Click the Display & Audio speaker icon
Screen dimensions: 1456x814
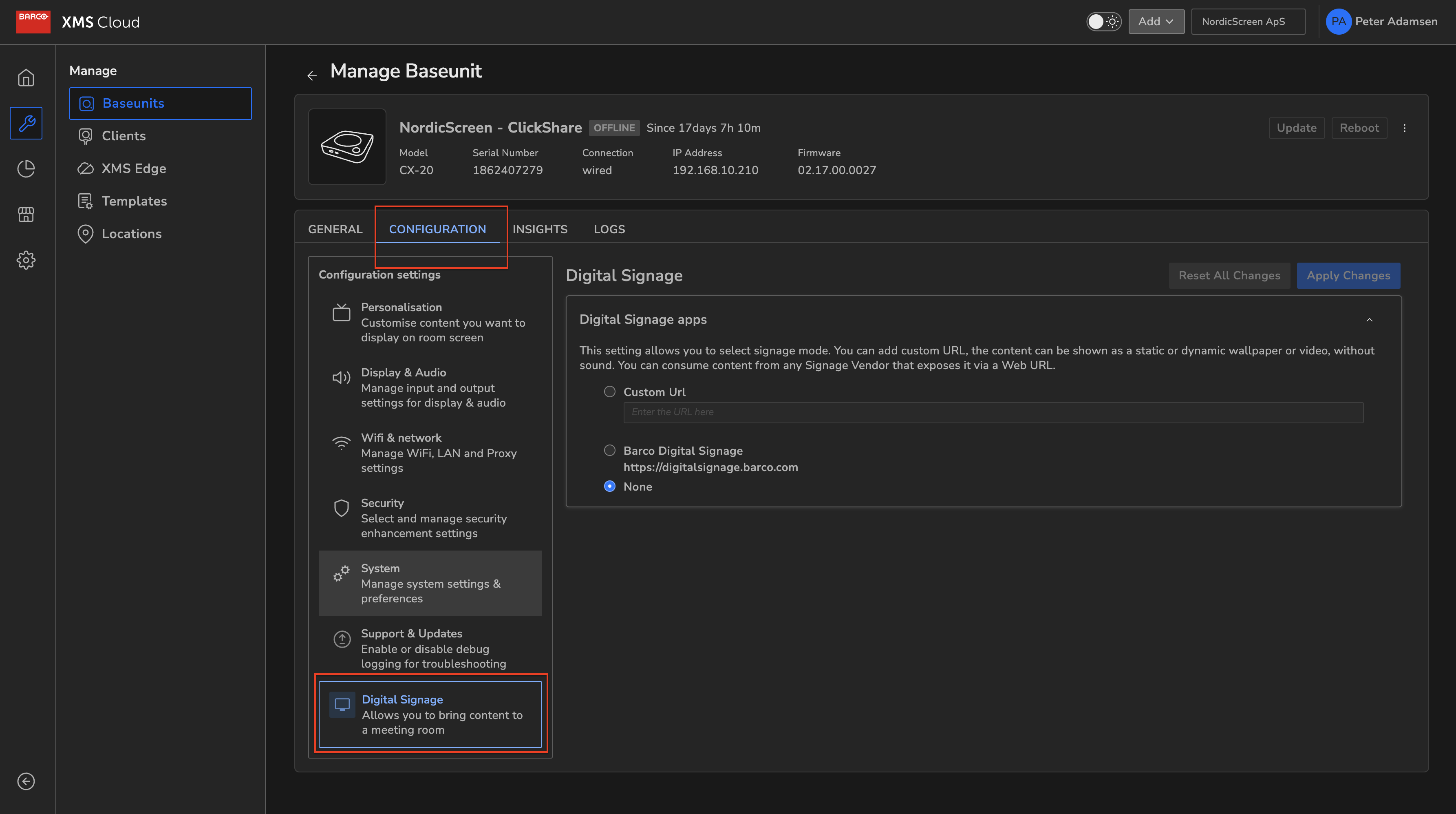342,377
